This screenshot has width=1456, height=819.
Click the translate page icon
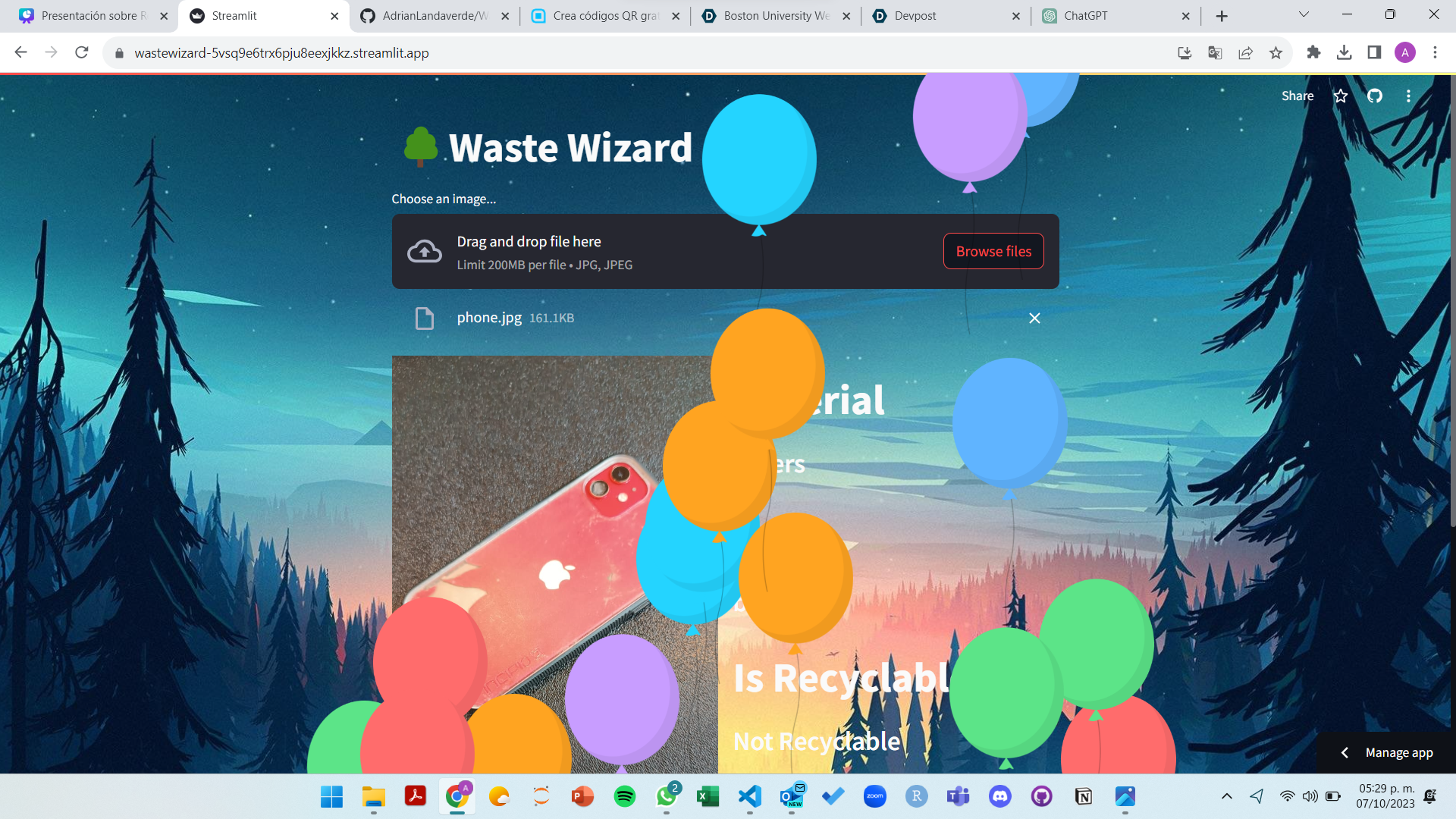pos(1215,52)
